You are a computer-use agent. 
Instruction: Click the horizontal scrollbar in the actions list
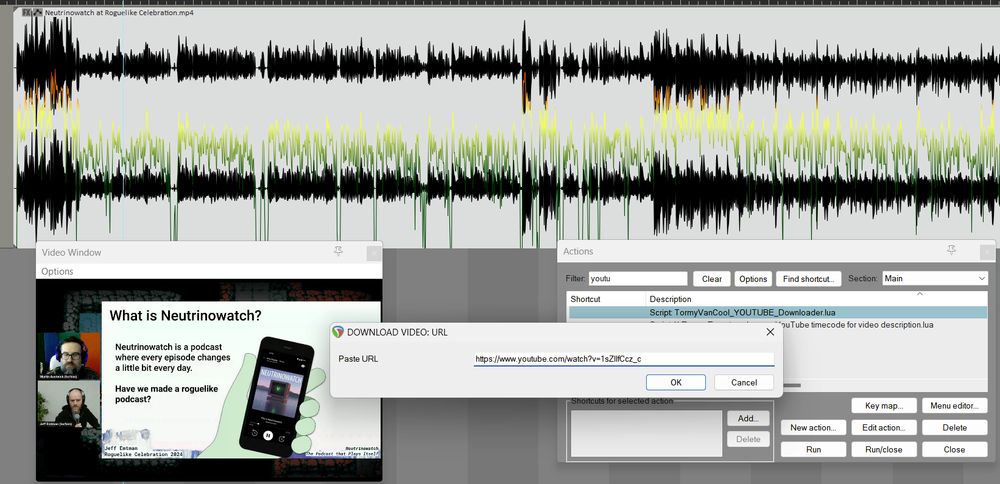pos(791,385)
